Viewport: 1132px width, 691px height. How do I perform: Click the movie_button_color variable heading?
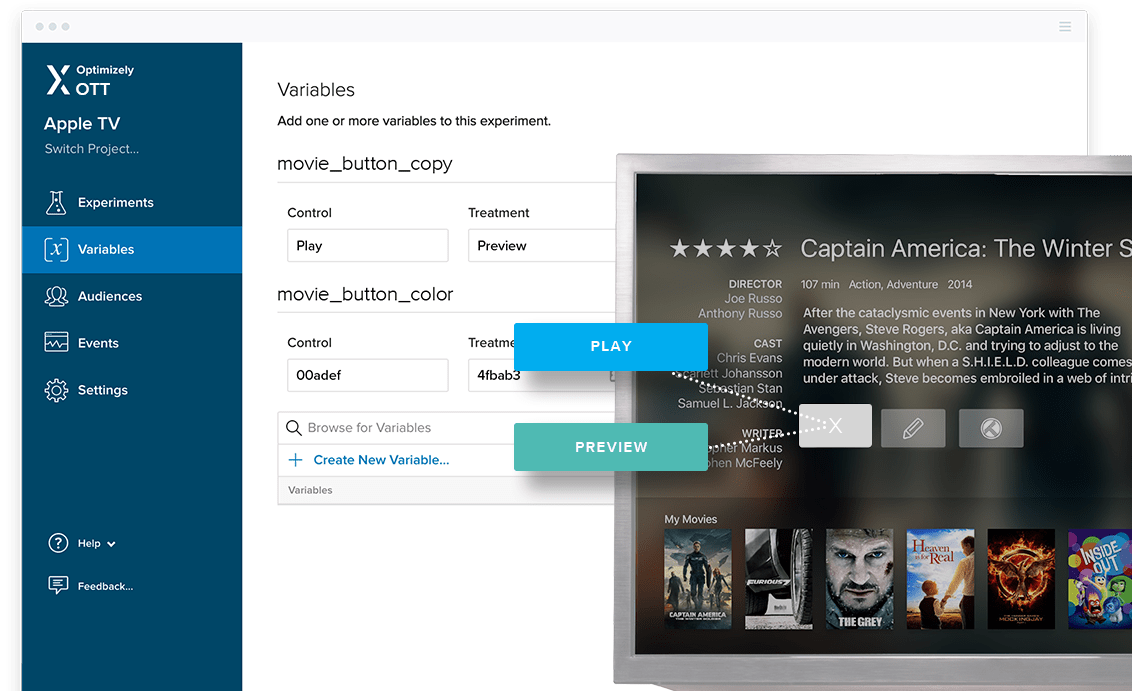(365, 295)
